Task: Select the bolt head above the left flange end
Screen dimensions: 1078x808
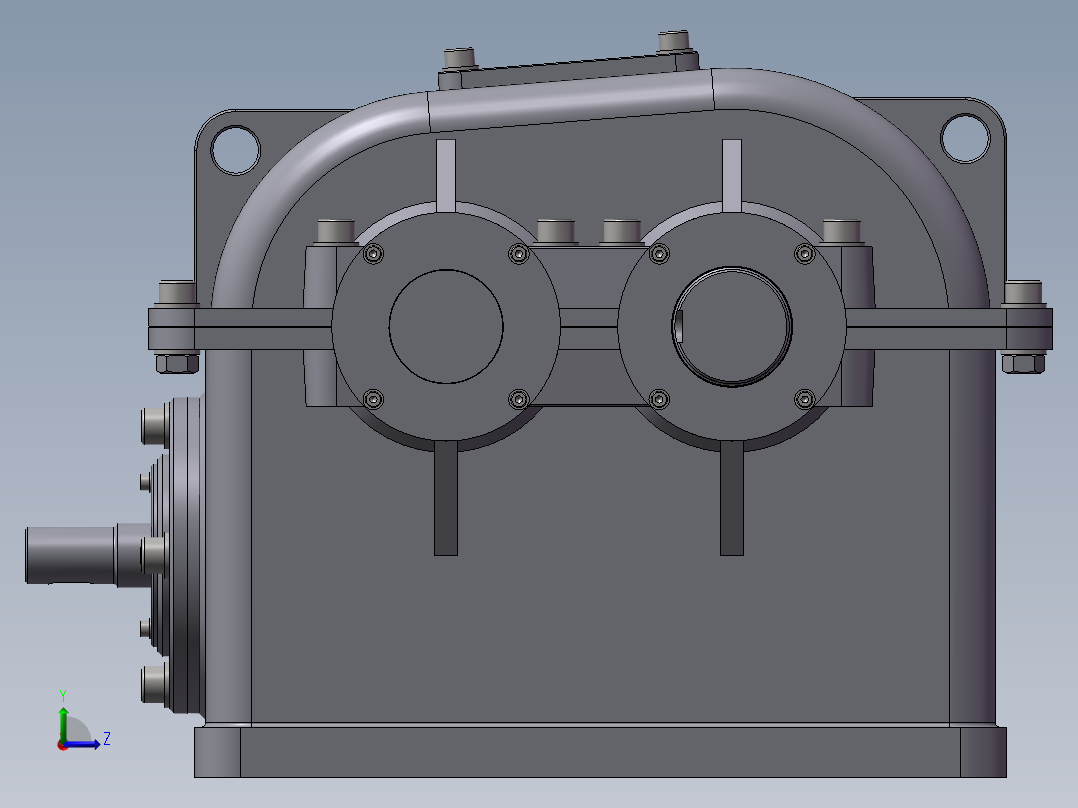Action: click(177, 293)
